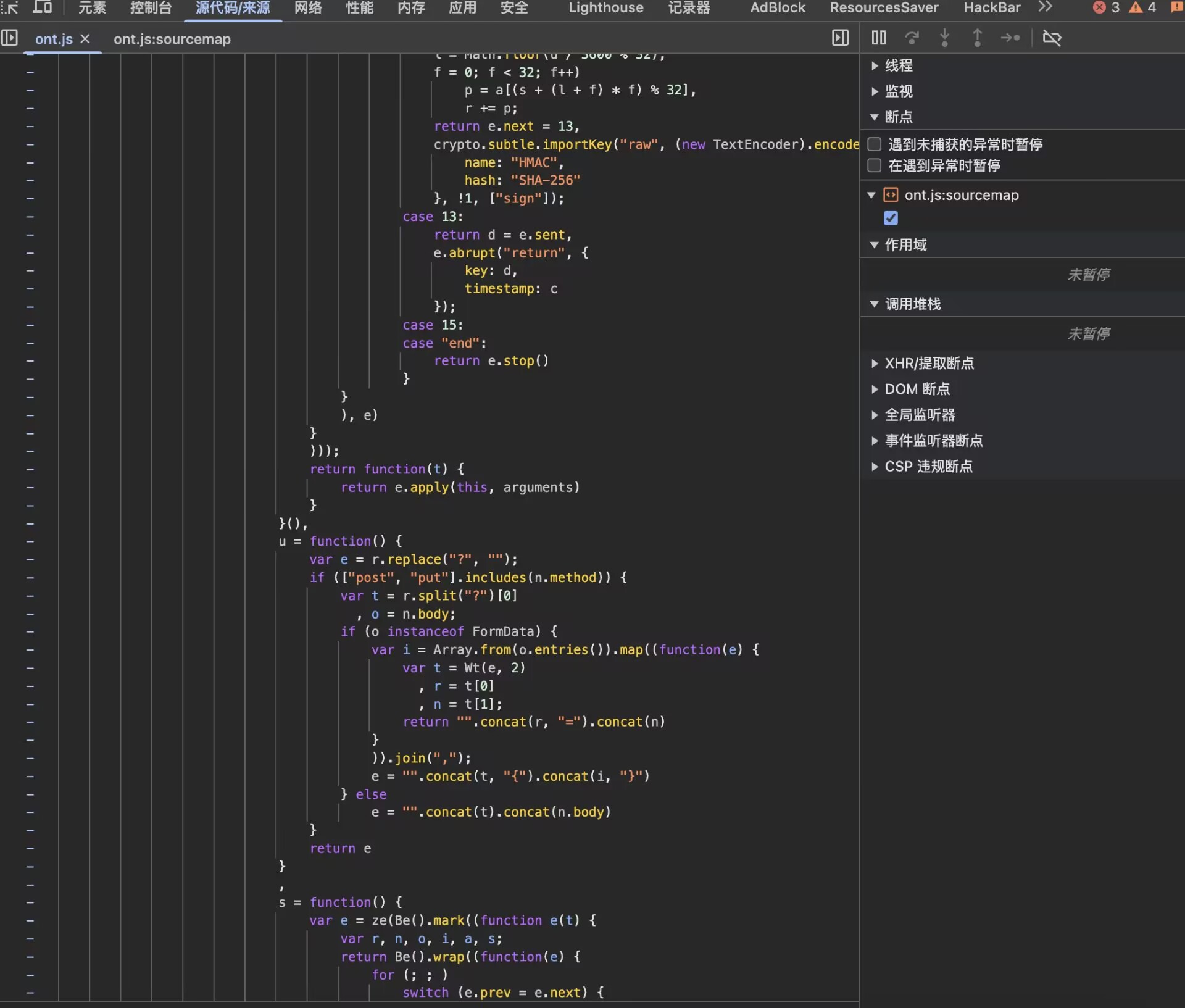Step out of current function

(x=977, y=38)
